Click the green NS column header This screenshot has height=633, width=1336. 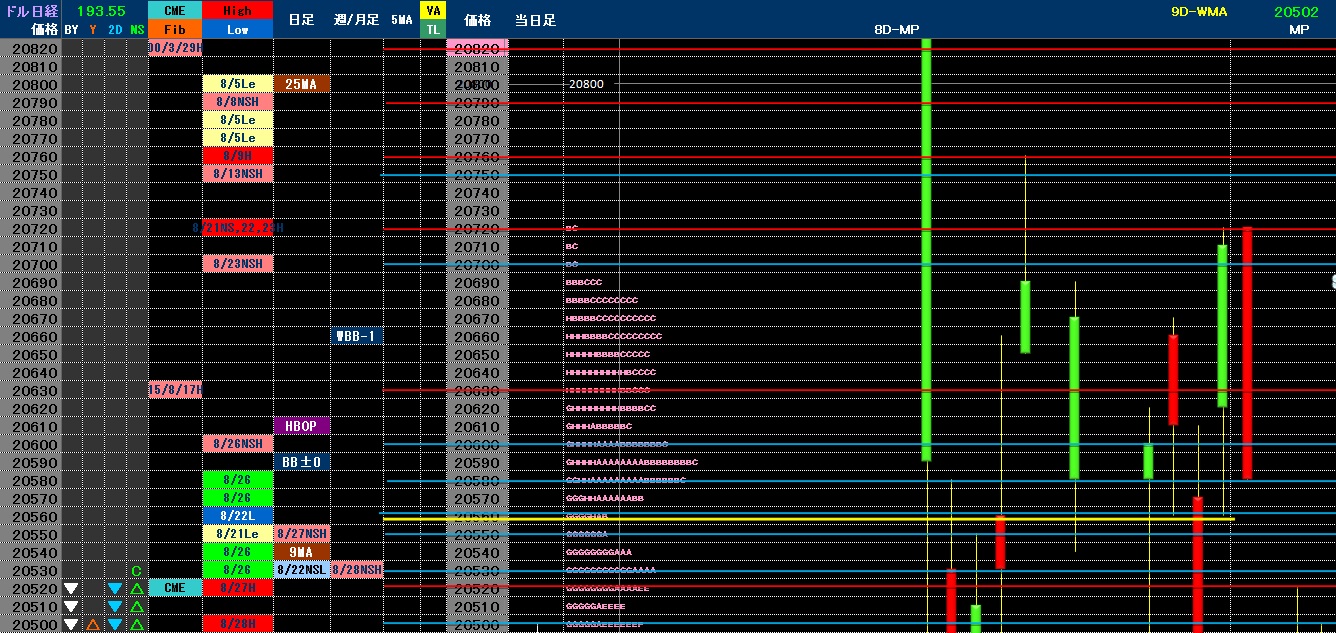[137, 30]
